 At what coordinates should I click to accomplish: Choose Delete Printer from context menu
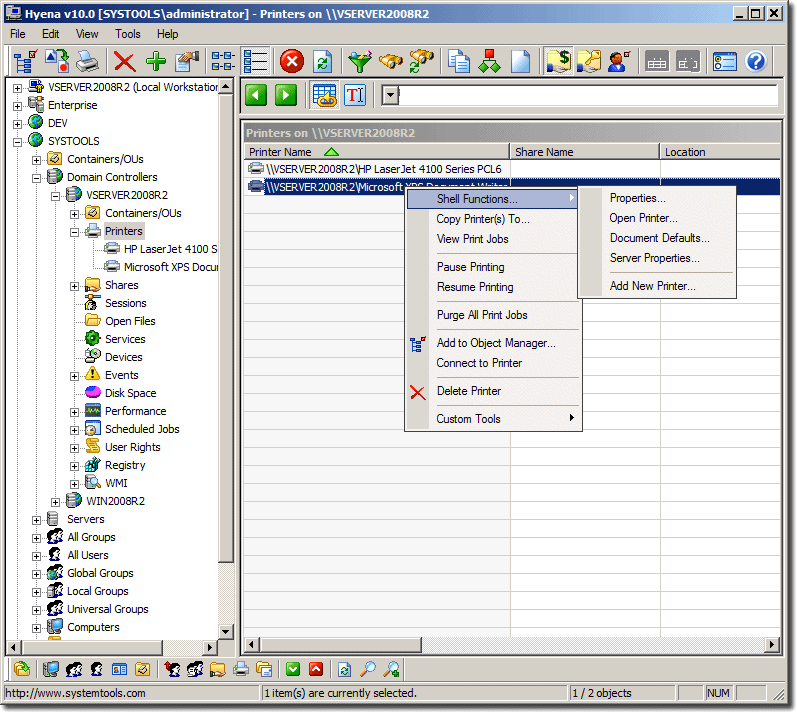[x=468, y=391]
